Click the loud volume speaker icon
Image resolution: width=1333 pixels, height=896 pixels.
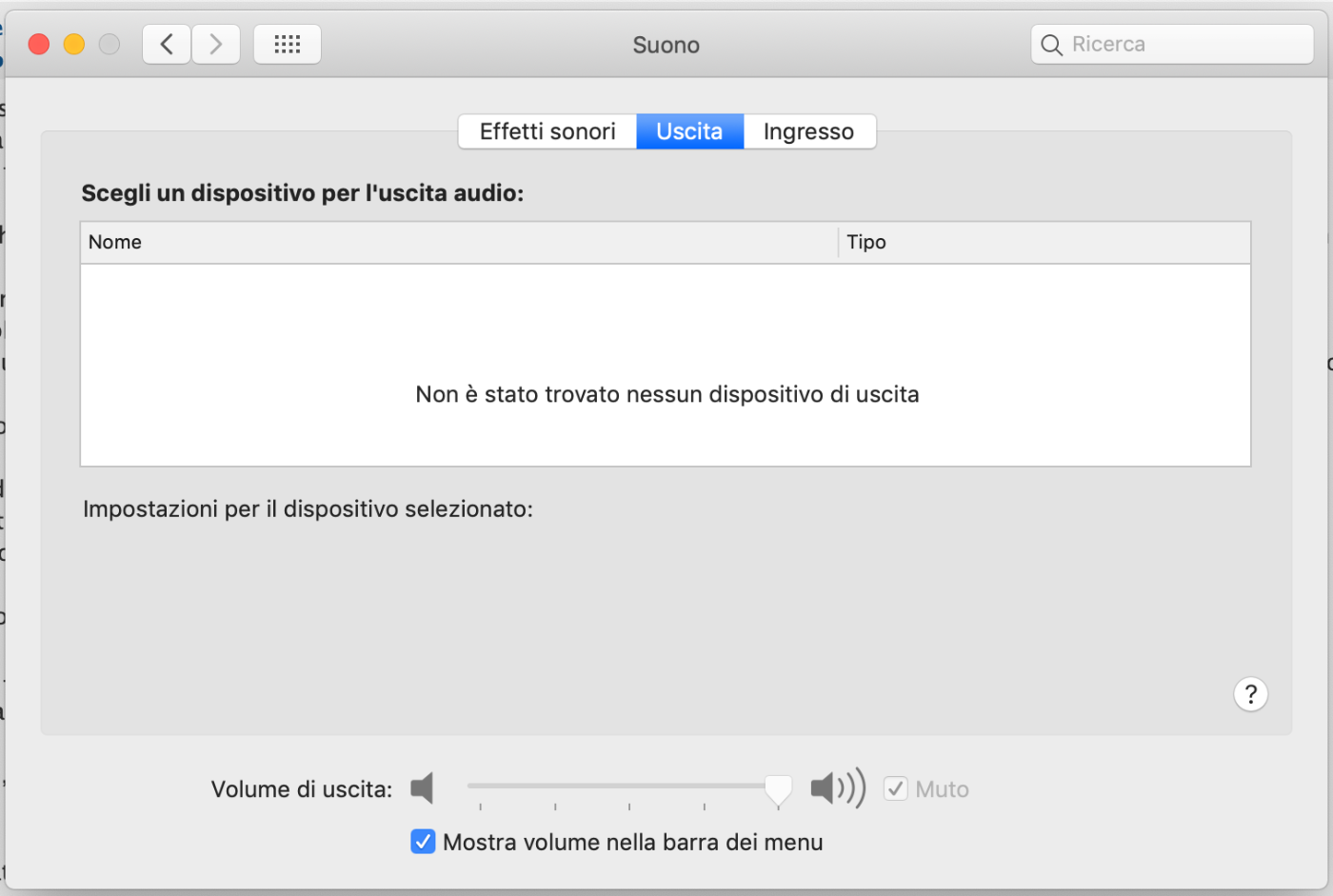pyautogui.click(x=838, y=788)
